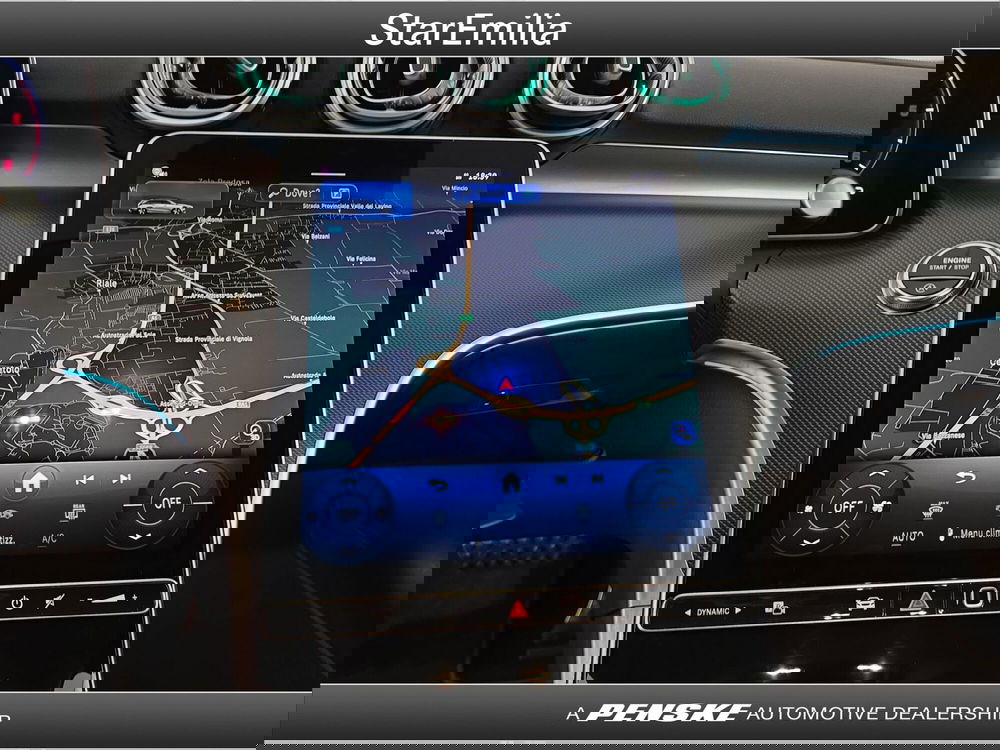Open Menu clima on right display
Viewport: 1000px width, 750px height.
click(958, 535)
